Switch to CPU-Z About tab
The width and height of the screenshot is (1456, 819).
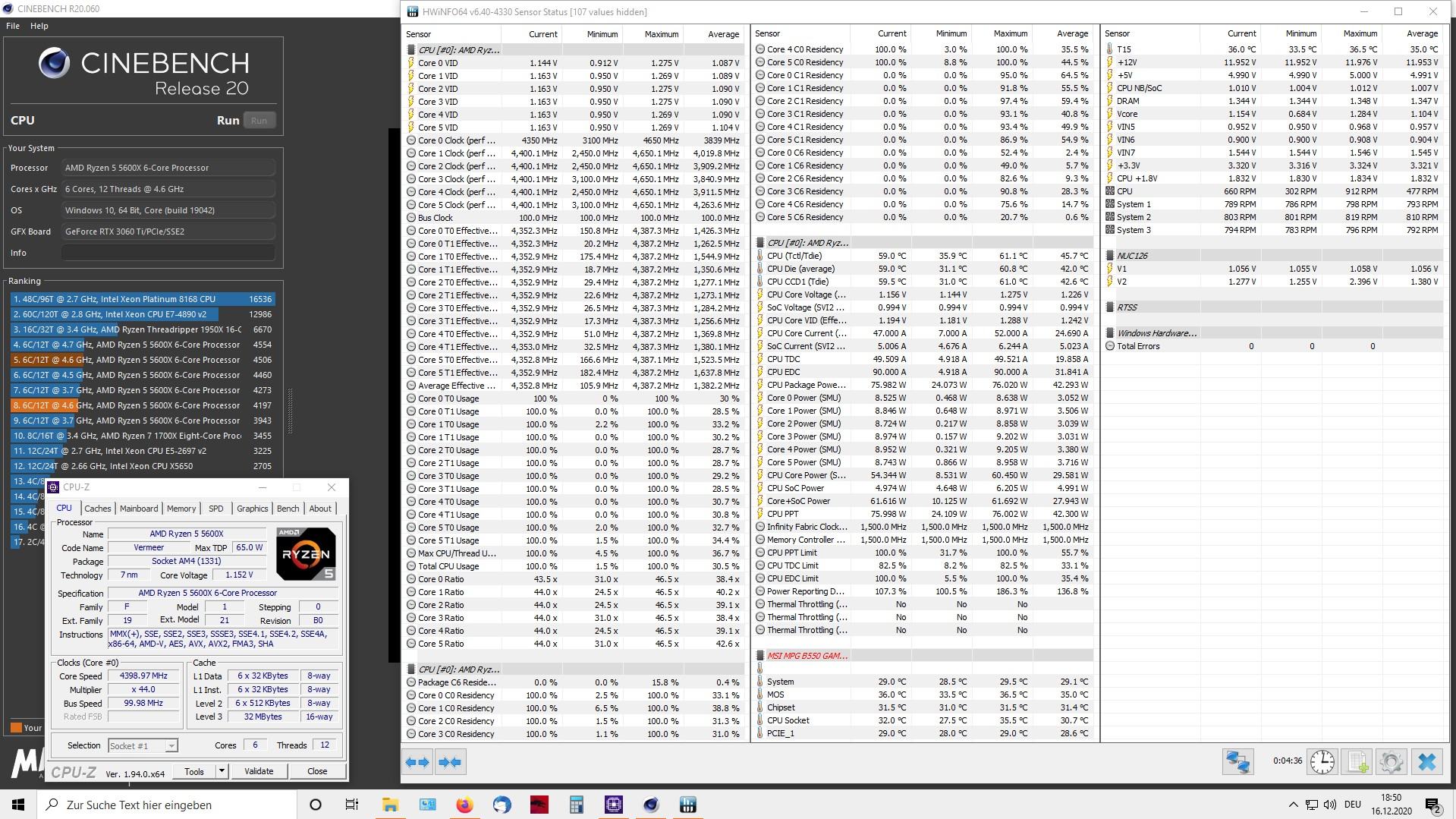click(320, 509)
